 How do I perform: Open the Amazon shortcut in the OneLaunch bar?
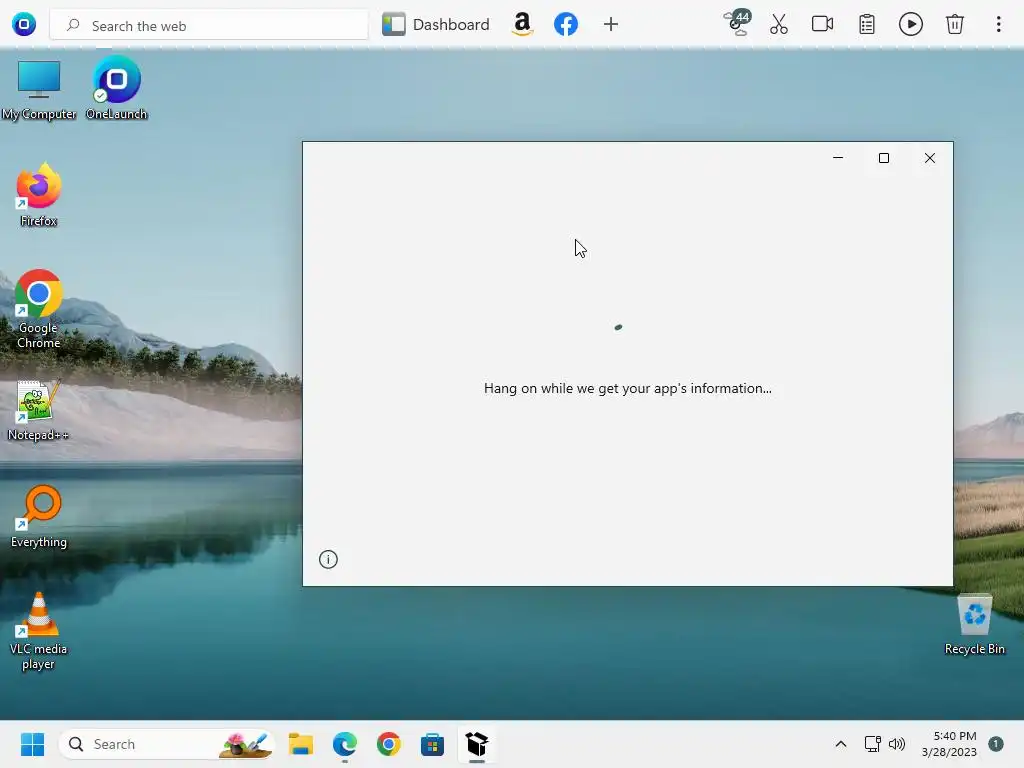(x=522, y=25)
